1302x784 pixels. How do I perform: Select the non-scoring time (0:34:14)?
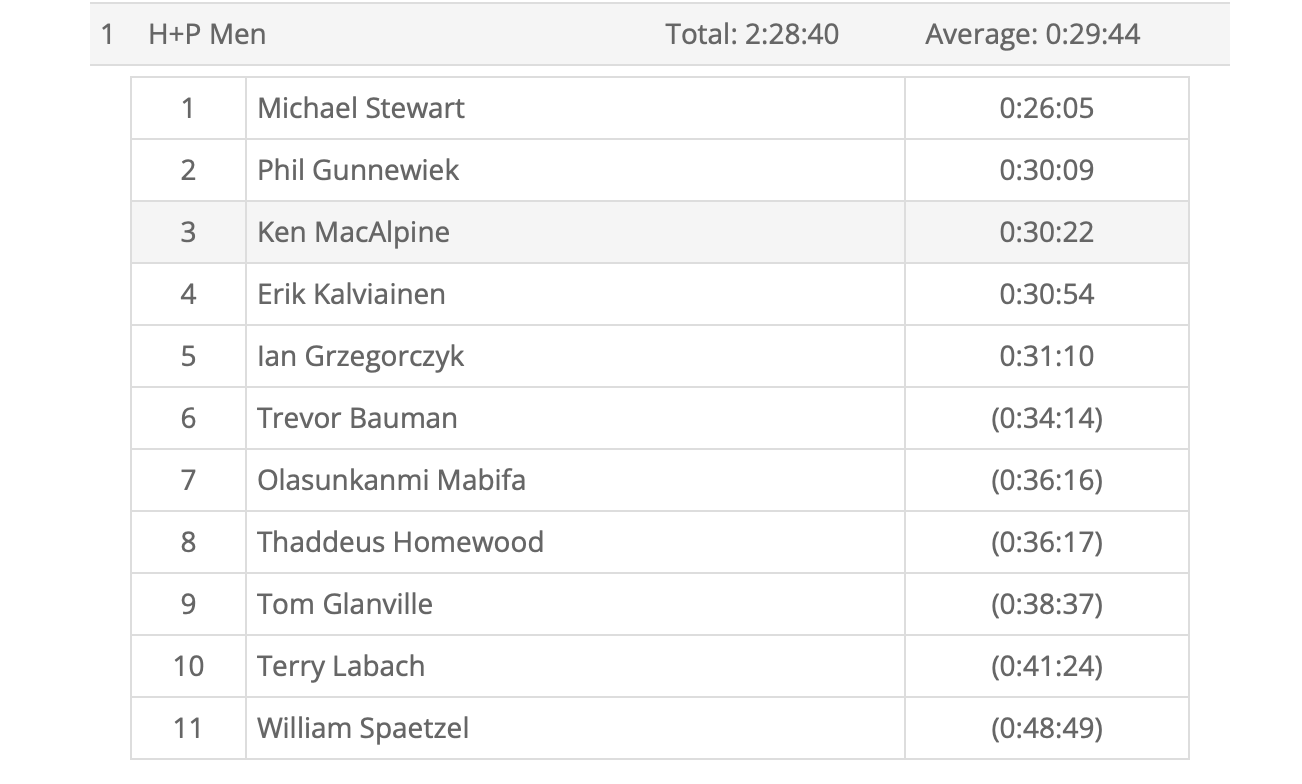[1046, 418]
